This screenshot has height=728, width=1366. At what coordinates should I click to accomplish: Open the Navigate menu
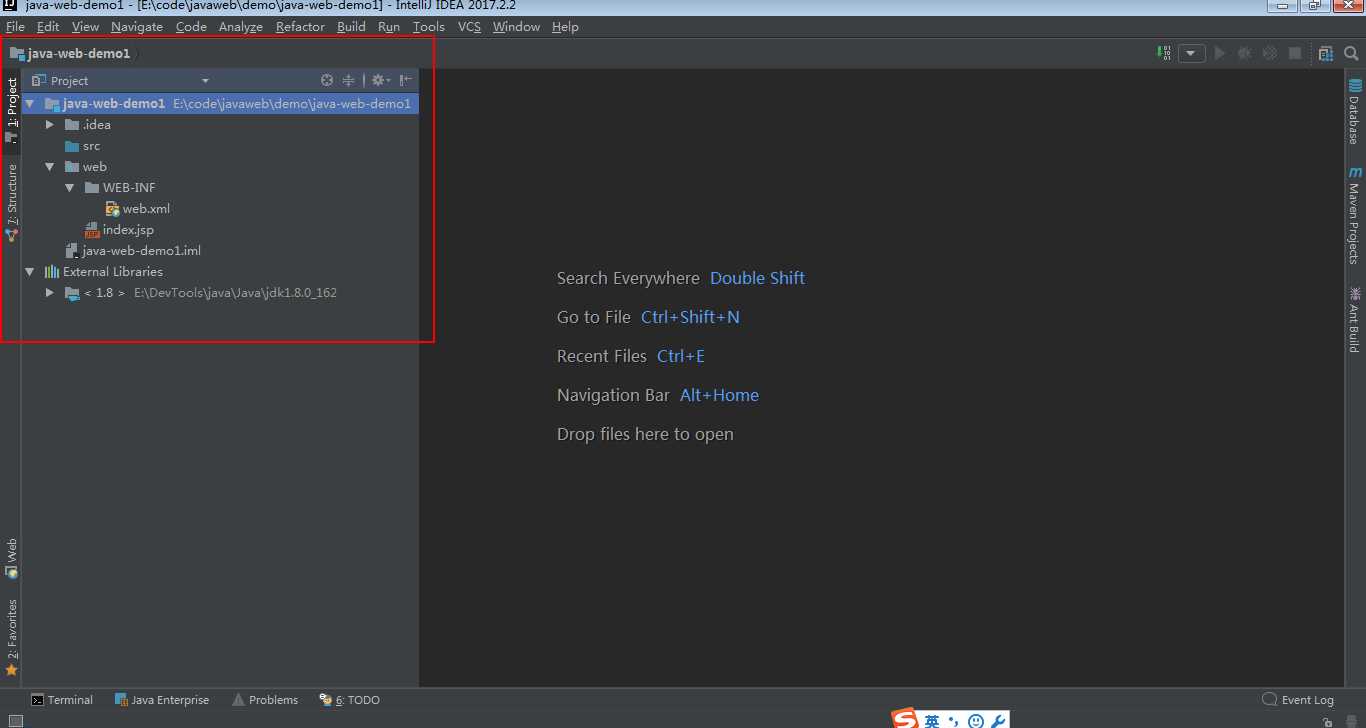137,27
